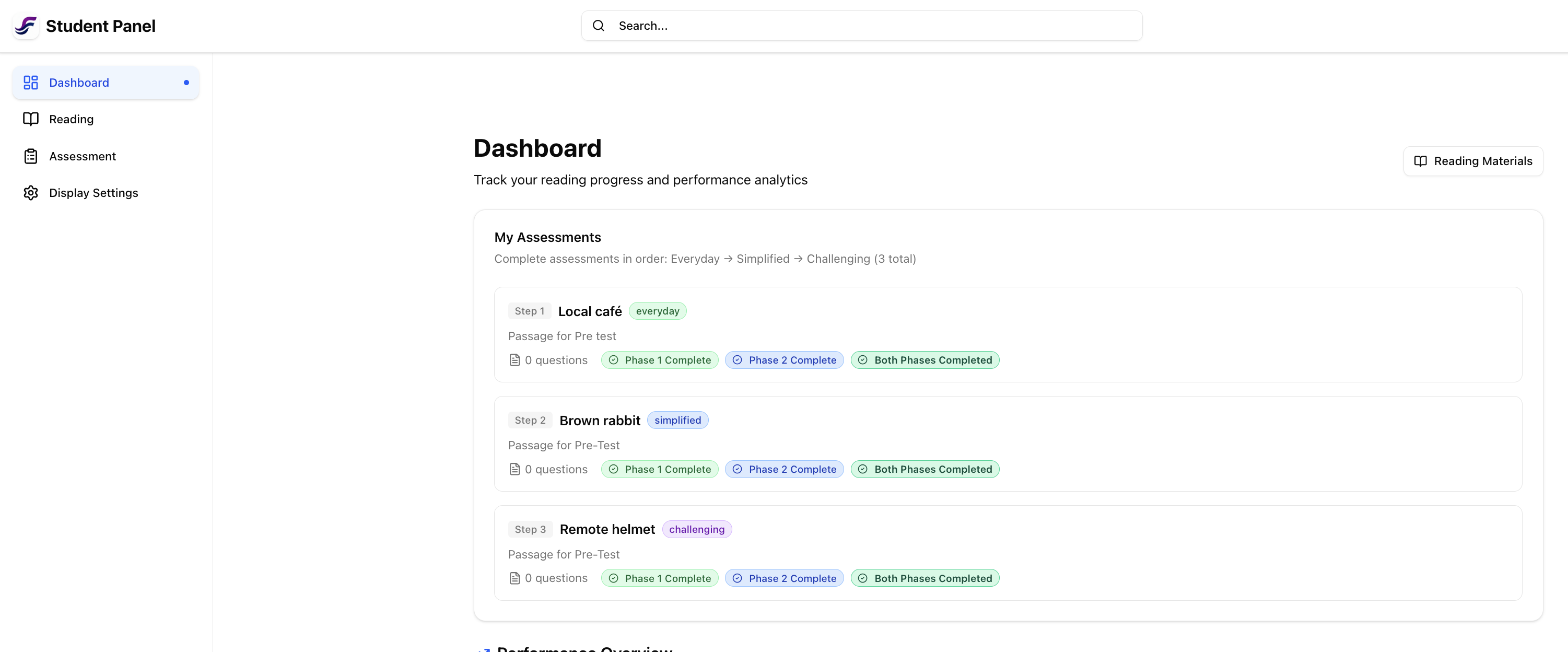Click the Local café assessment title

[x=589, y=311]
